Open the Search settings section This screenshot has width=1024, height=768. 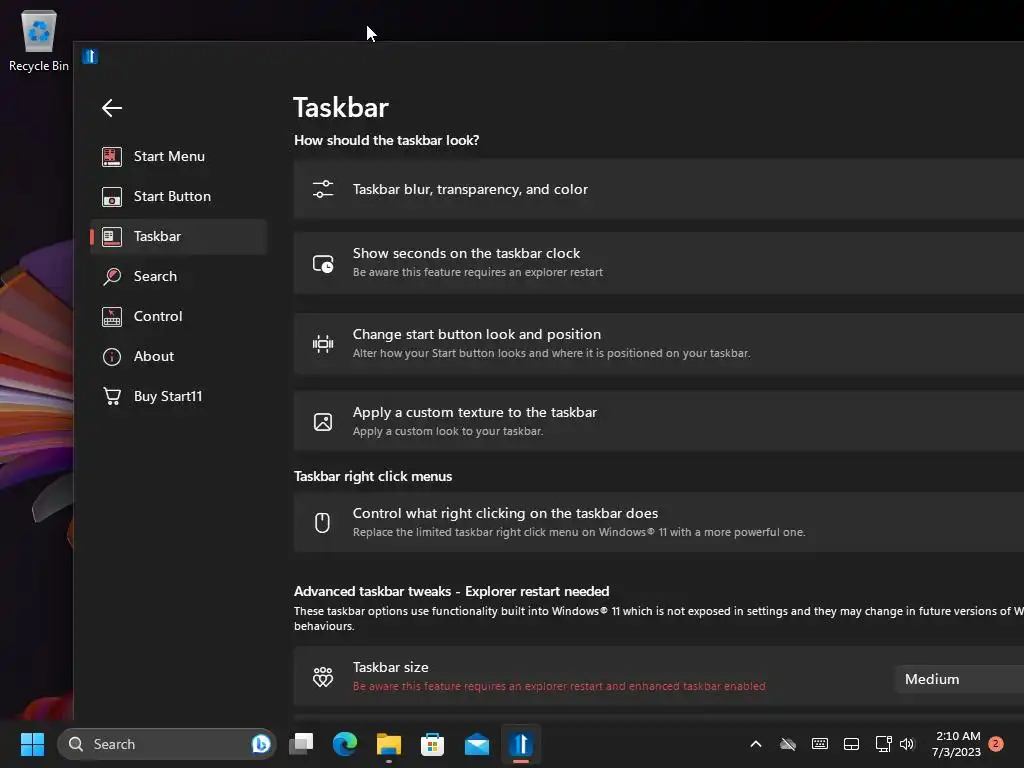coord(178,276)
